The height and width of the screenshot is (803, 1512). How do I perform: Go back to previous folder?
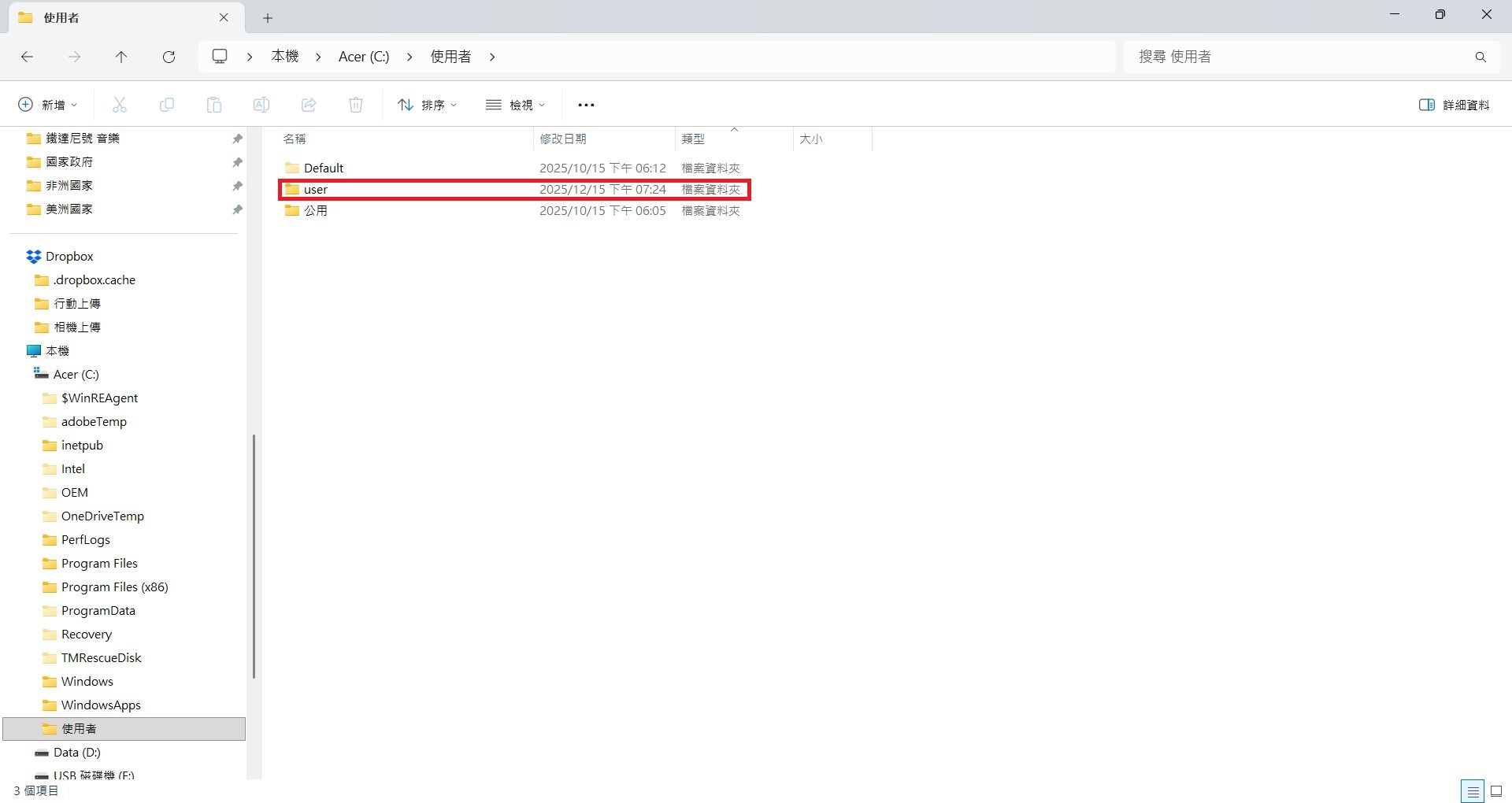[x=27, y=57]
